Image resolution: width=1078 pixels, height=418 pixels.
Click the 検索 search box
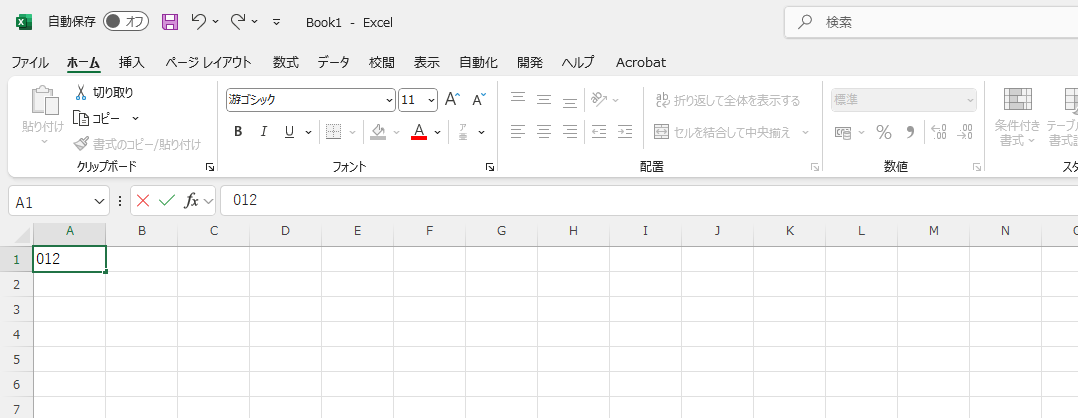[930, 22]
